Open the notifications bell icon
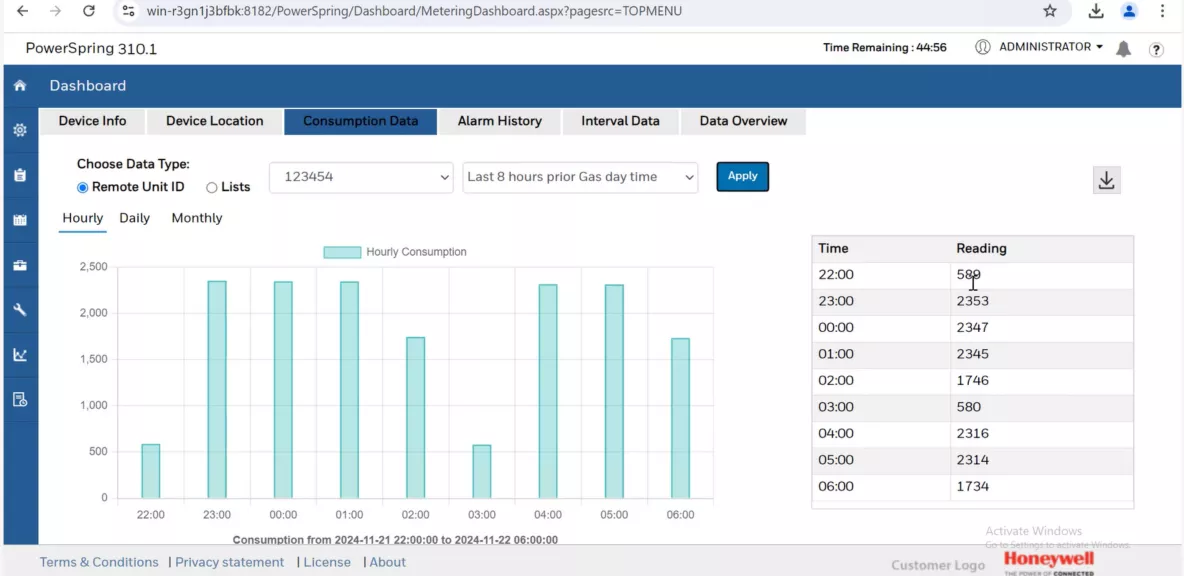This screenshot has width=1184, height=576. click(x=1123, y=49)
